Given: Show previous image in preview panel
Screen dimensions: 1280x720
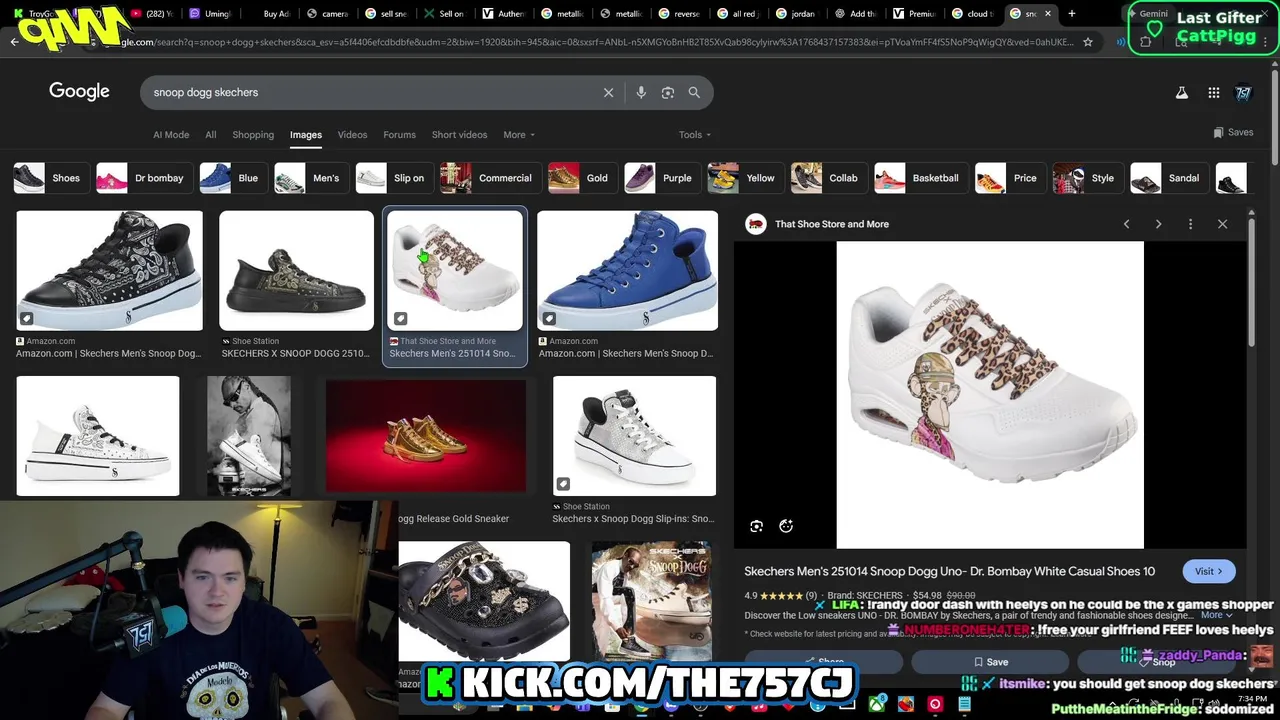Looking at the screenshot, I should (1126, 224).
